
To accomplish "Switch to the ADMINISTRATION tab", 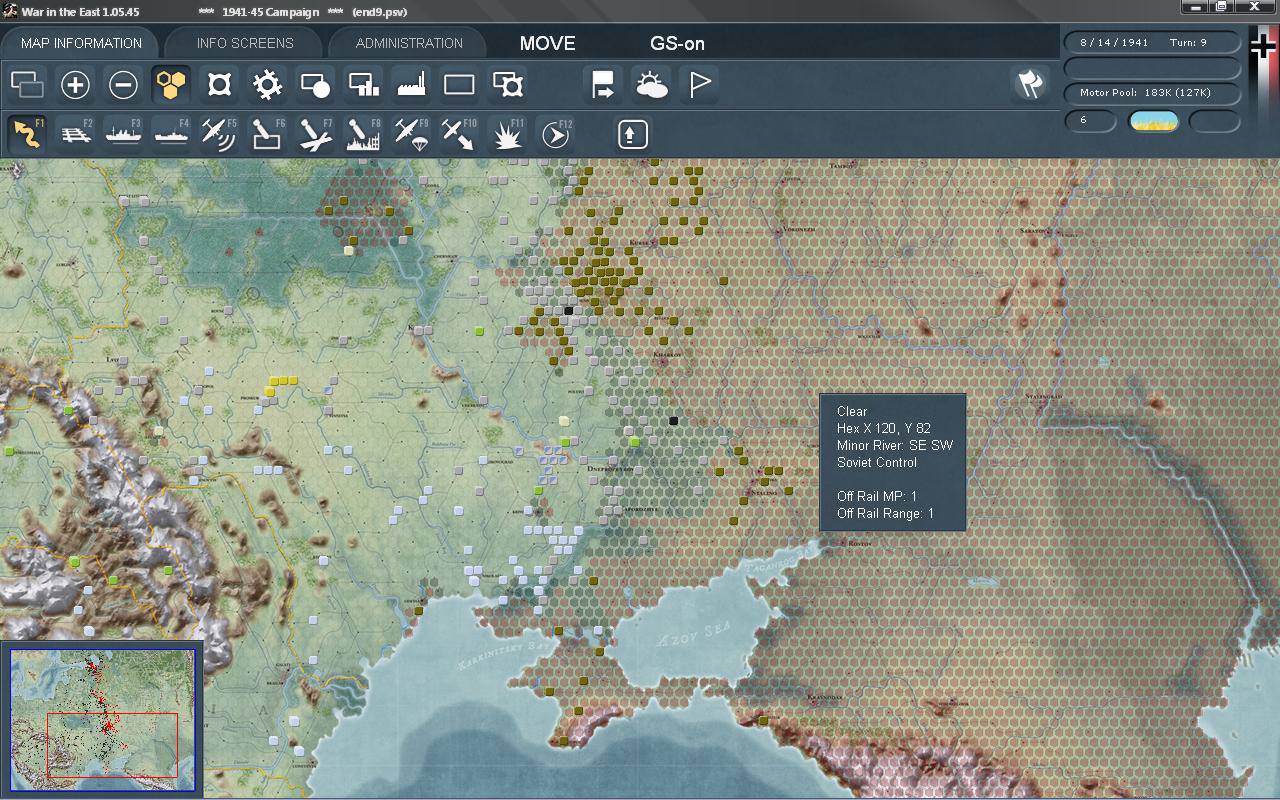I will coord(409,43).
